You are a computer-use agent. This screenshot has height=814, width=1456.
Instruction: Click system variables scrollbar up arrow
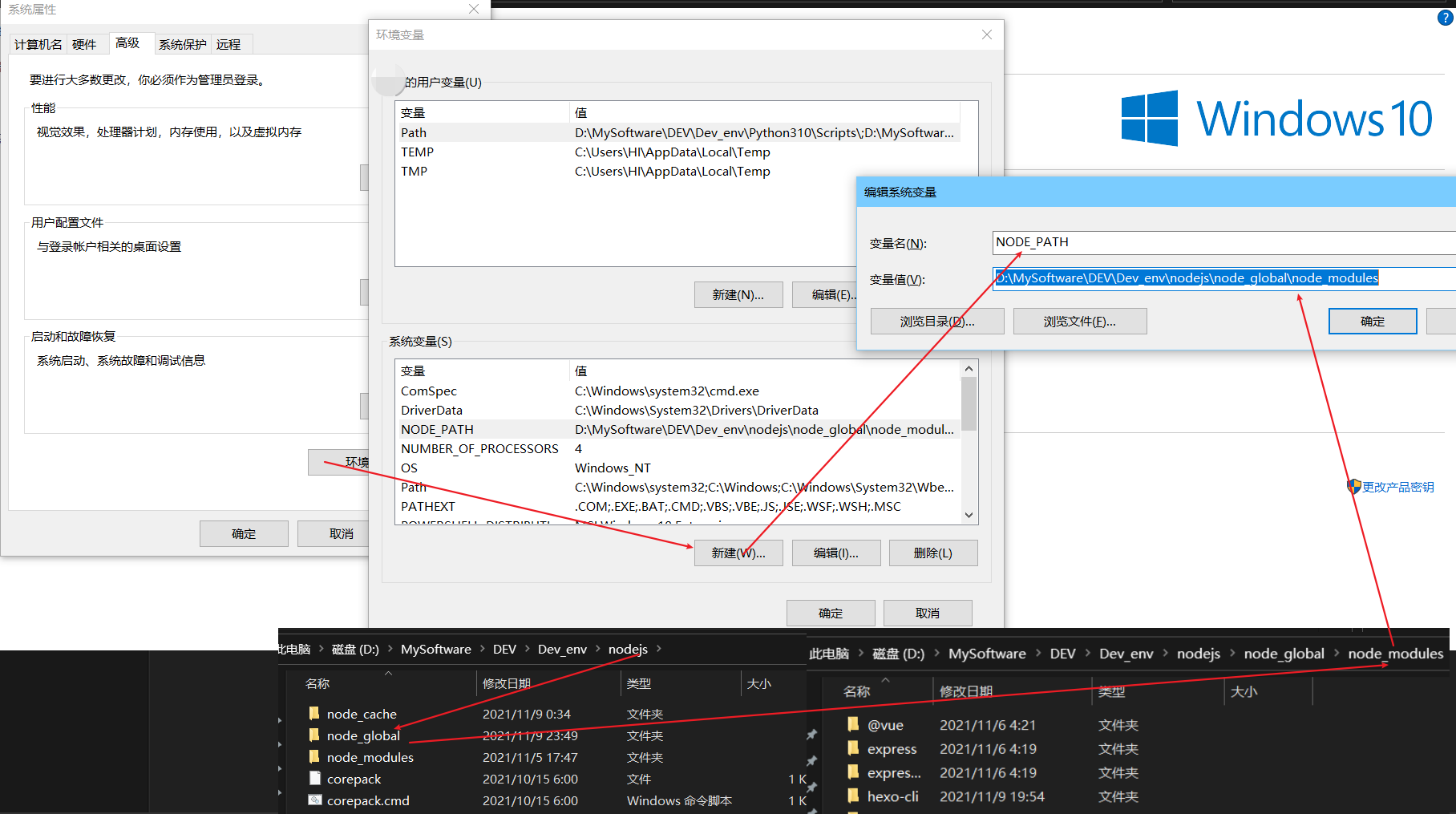coord(969,369)
